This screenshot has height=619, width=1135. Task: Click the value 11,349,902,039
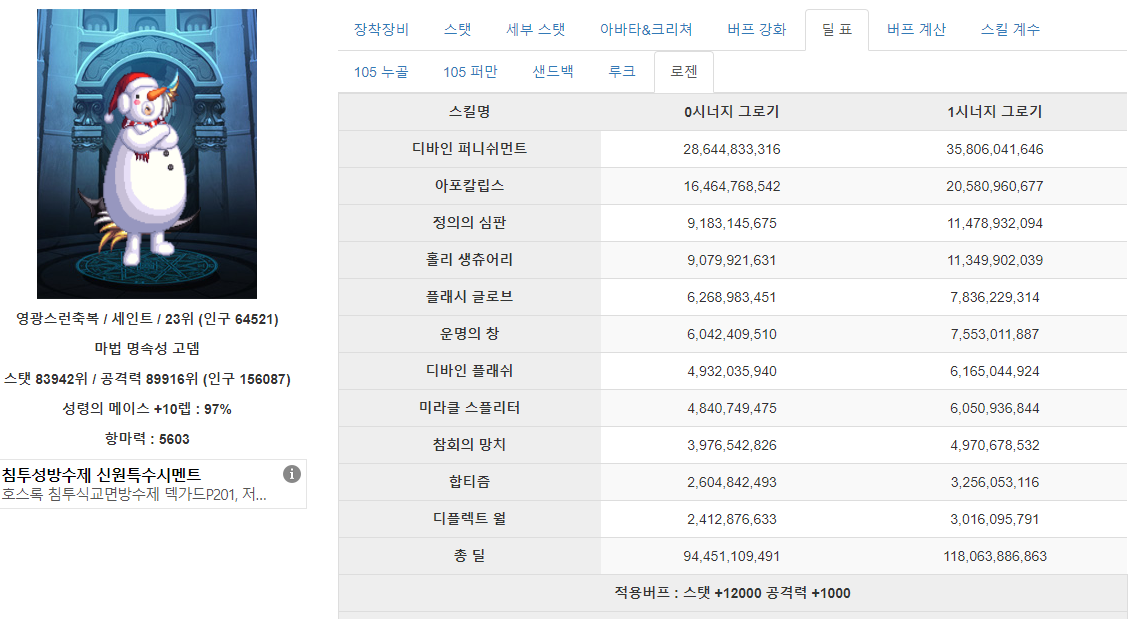pos(995,260)
